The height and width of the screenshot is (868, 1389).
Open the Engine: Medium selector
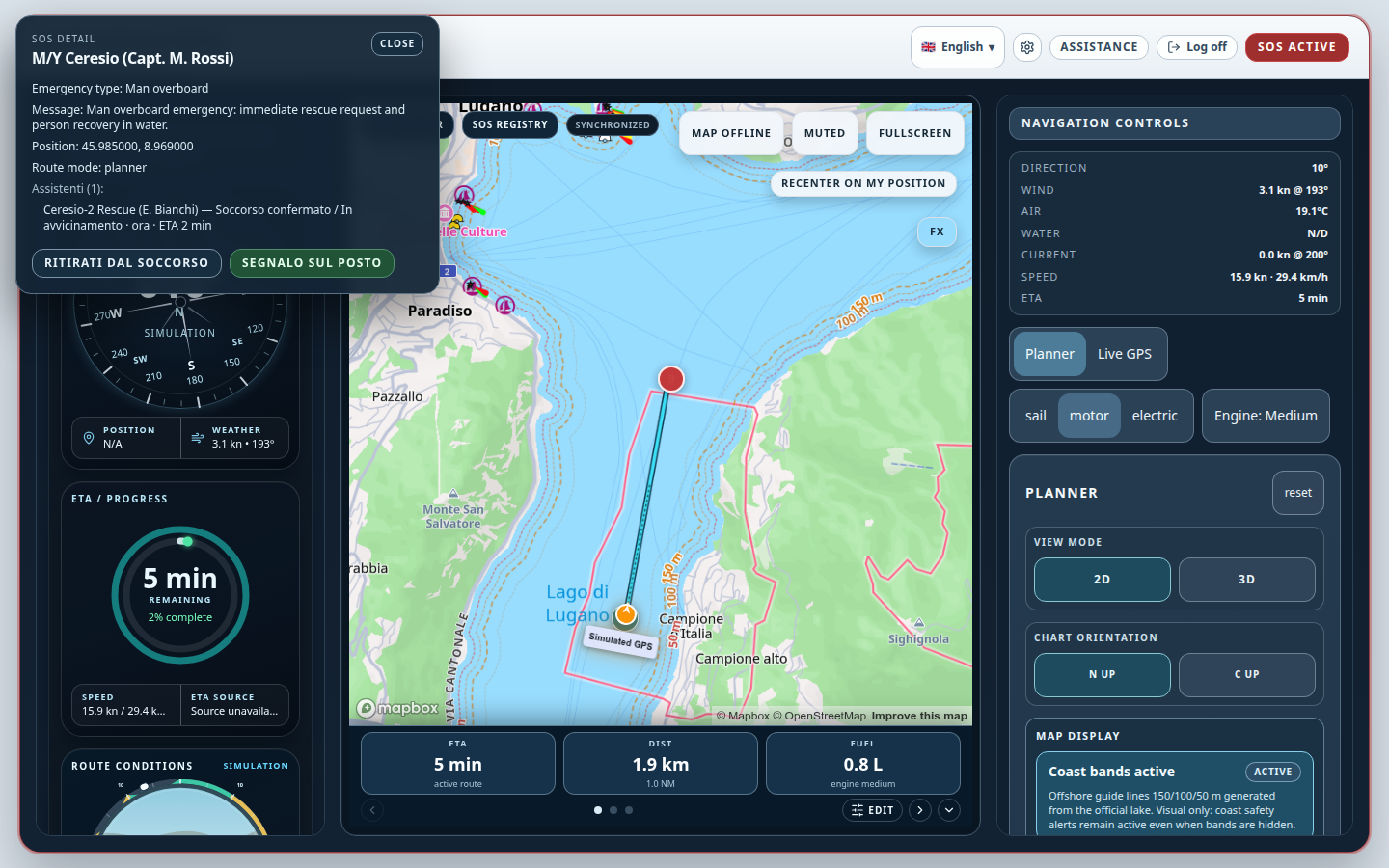(1266, 416)
